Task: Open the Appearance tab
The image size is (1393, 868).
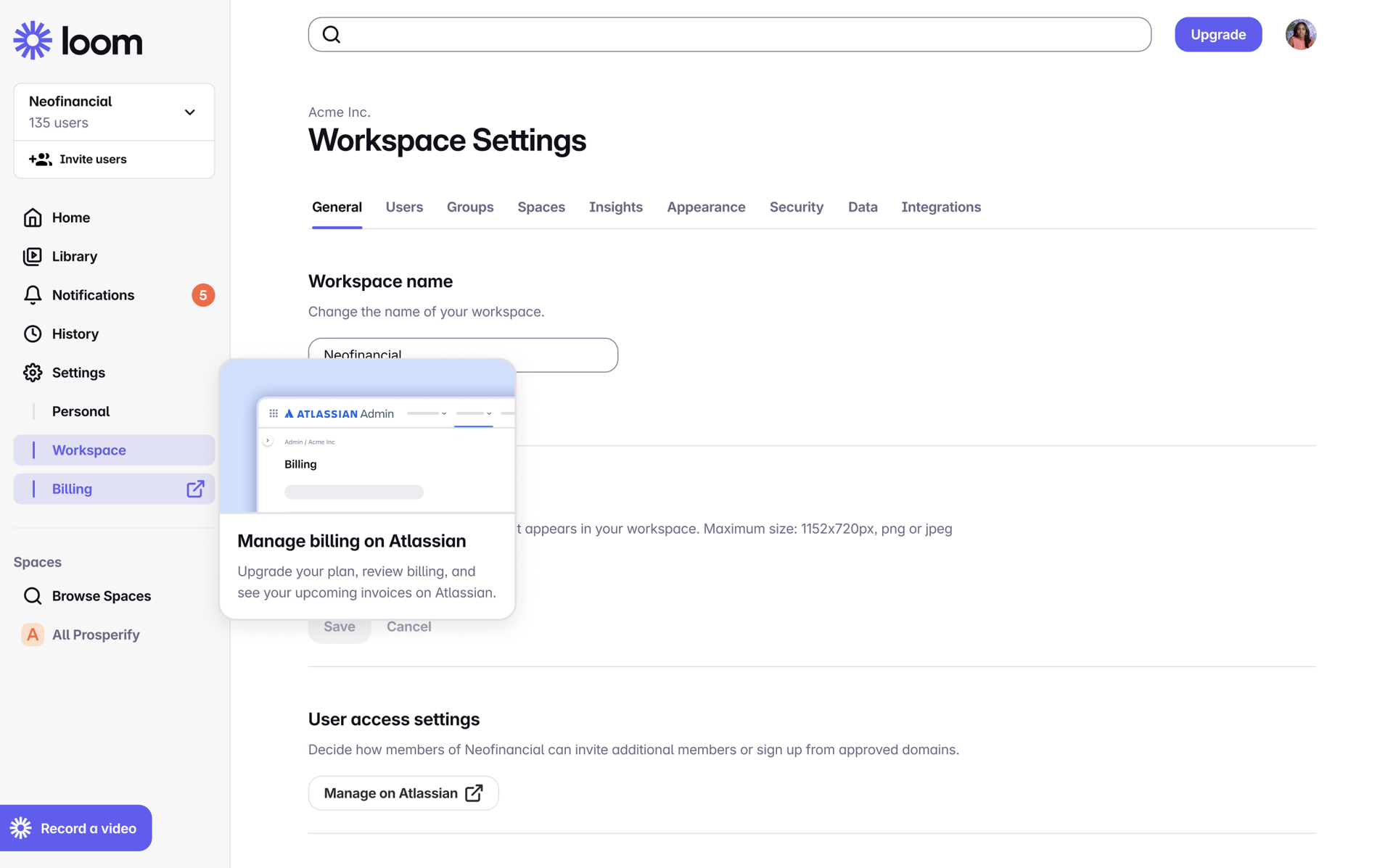Action: click(706, 207)
